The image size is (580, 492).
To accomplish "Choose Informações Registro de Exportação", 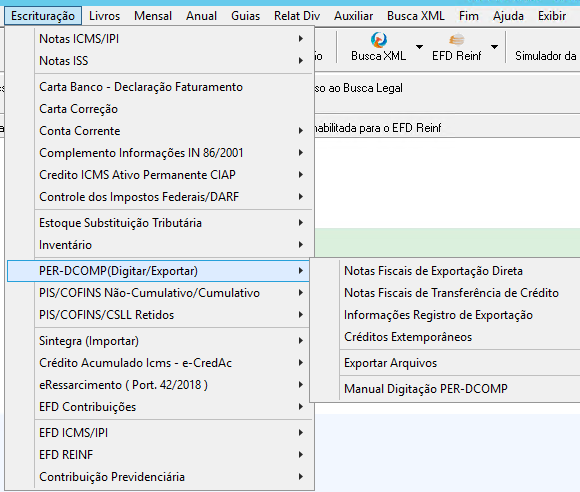I will (438, 315).
